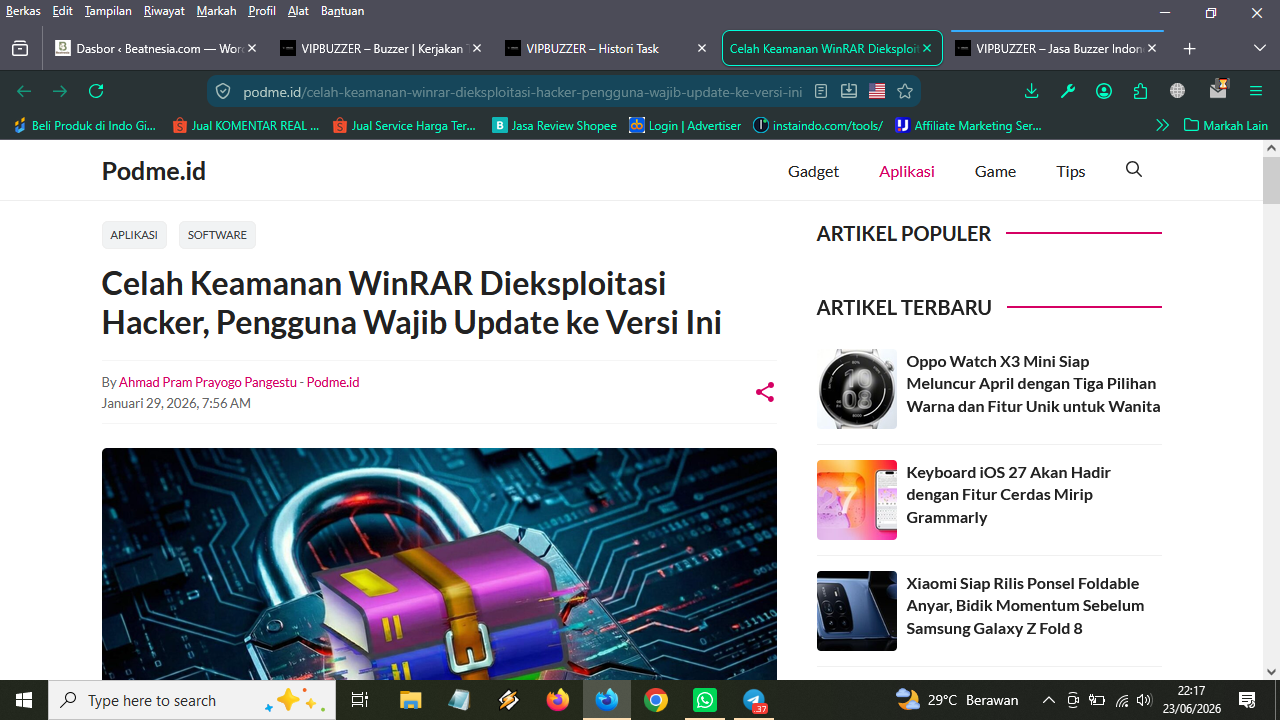This screenshot has height=720, width=1280.
Task: Click the volume icon in system tray
Action: click(x=1144, y=700)
